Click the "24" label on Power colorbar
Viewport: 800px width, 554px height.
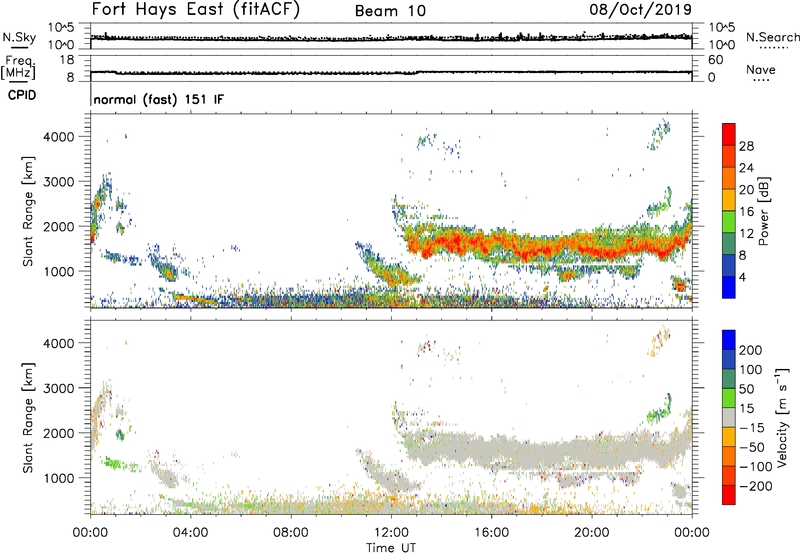(746, 168)
